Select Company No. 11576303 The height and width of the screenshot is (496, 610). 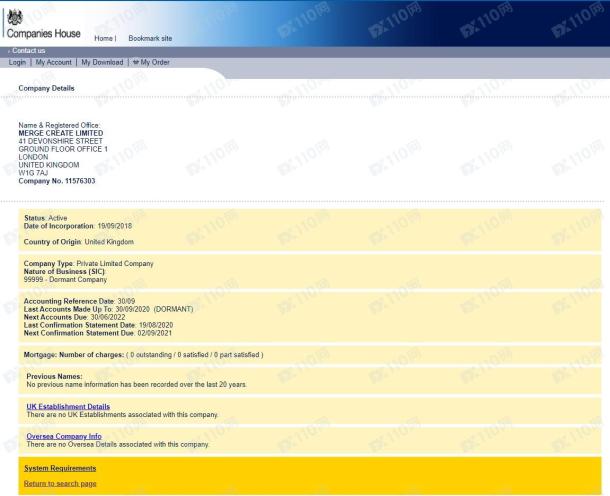pos(57,181)
